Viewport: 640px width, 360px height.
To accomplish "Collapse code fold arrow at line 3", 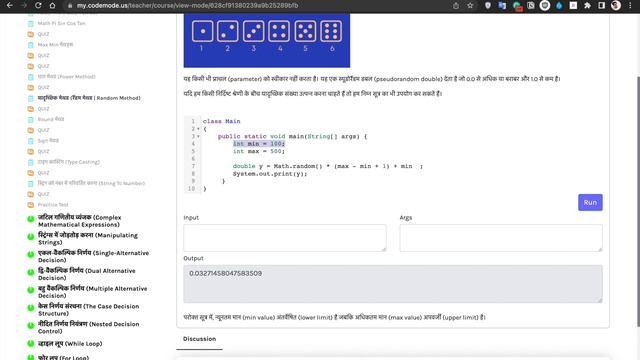I will pos(198,136).
